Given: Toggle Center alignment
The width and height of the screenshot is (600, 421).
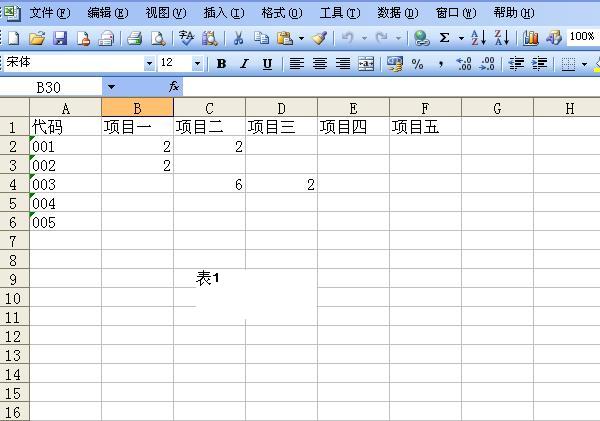Looking at the screenshot, I should coord(320,64).
